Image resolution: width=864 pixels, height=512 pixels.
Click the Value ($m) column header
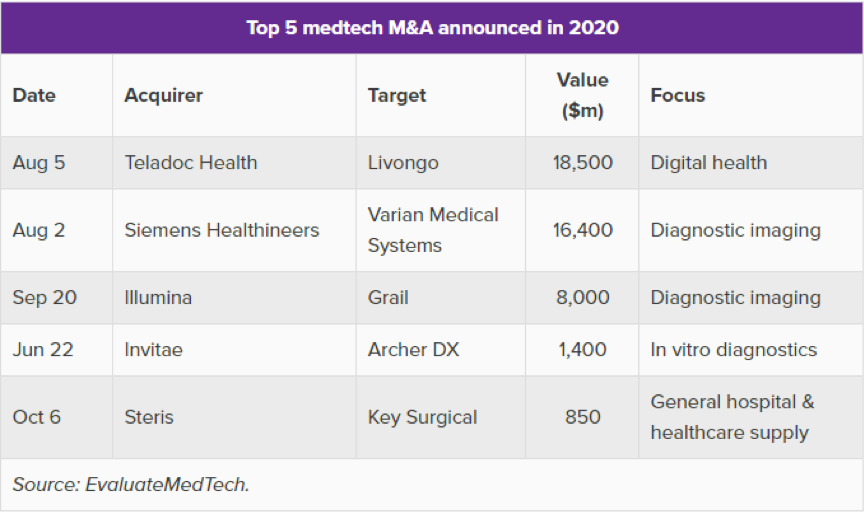pyautogui.click(x=582, y=96)
